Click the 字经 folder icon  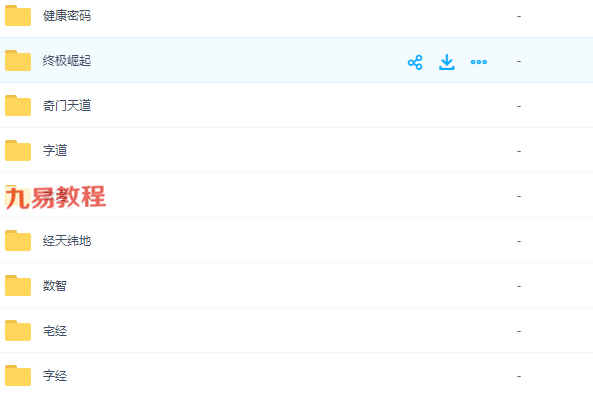coord(18,376)
